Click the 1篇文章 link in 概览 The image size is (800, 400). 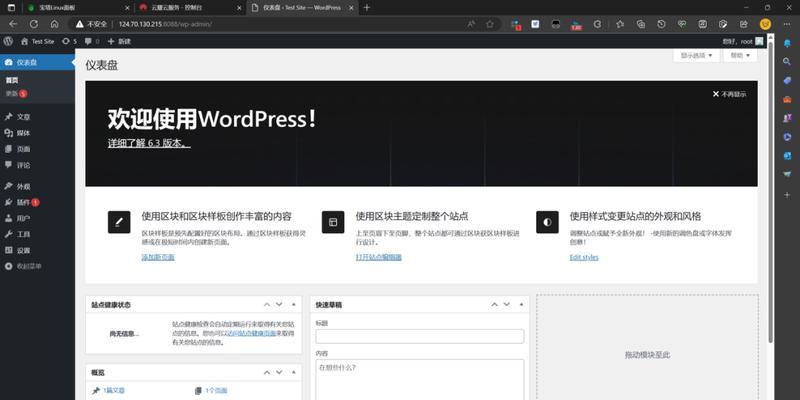(x=114, y=390)
